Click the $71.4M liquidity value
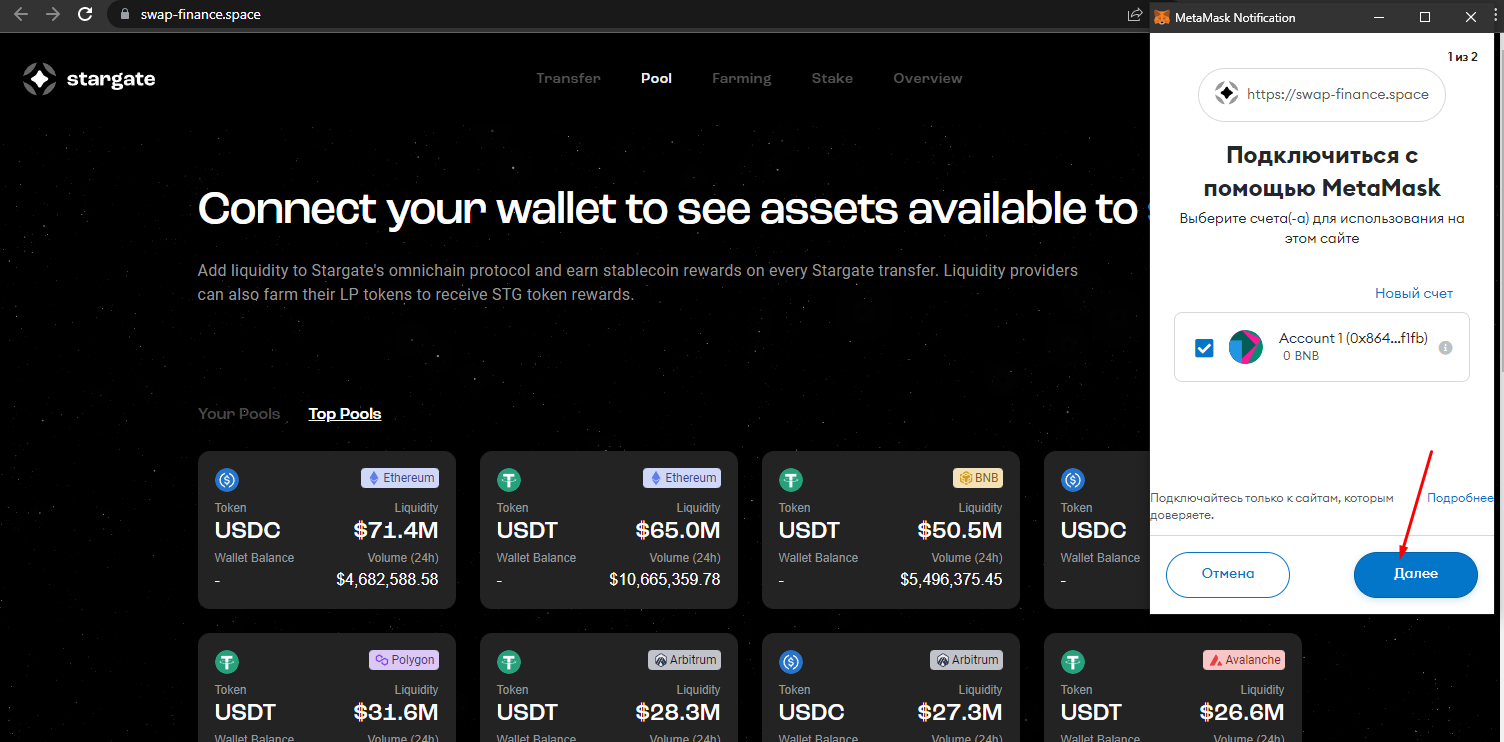1504x742 pixels. click(396, 531)
